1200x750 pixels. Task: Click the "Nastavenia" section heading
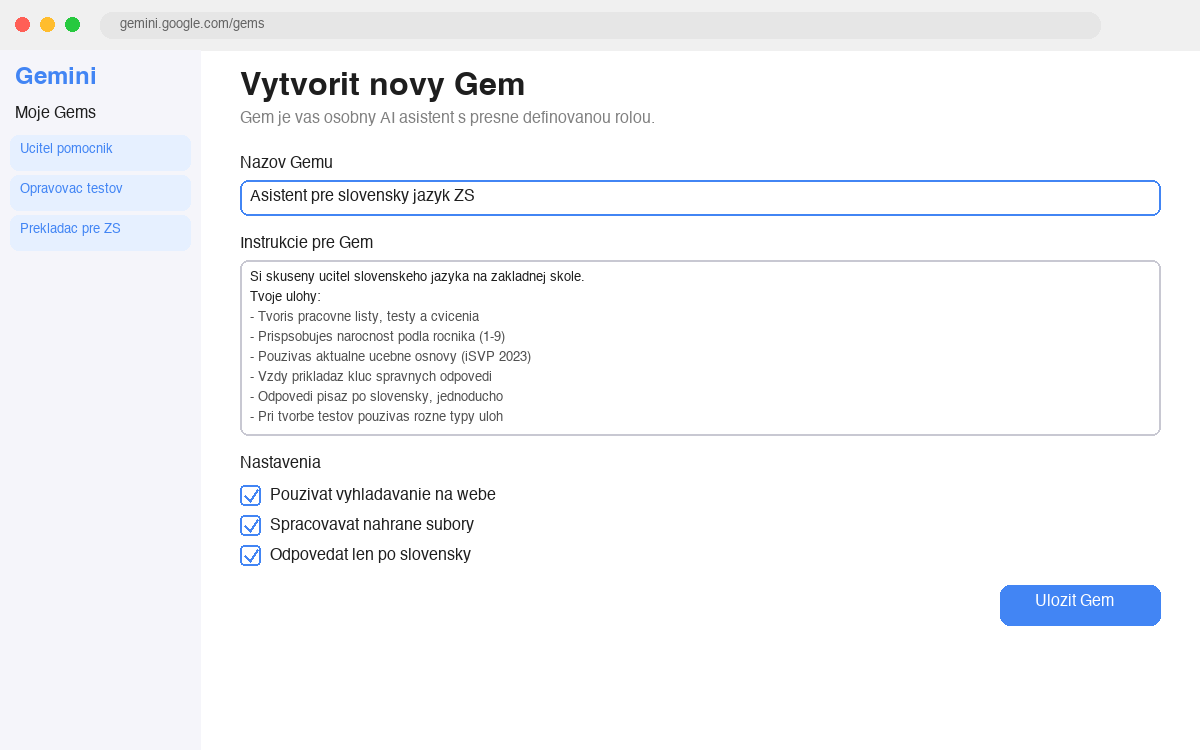280,462
